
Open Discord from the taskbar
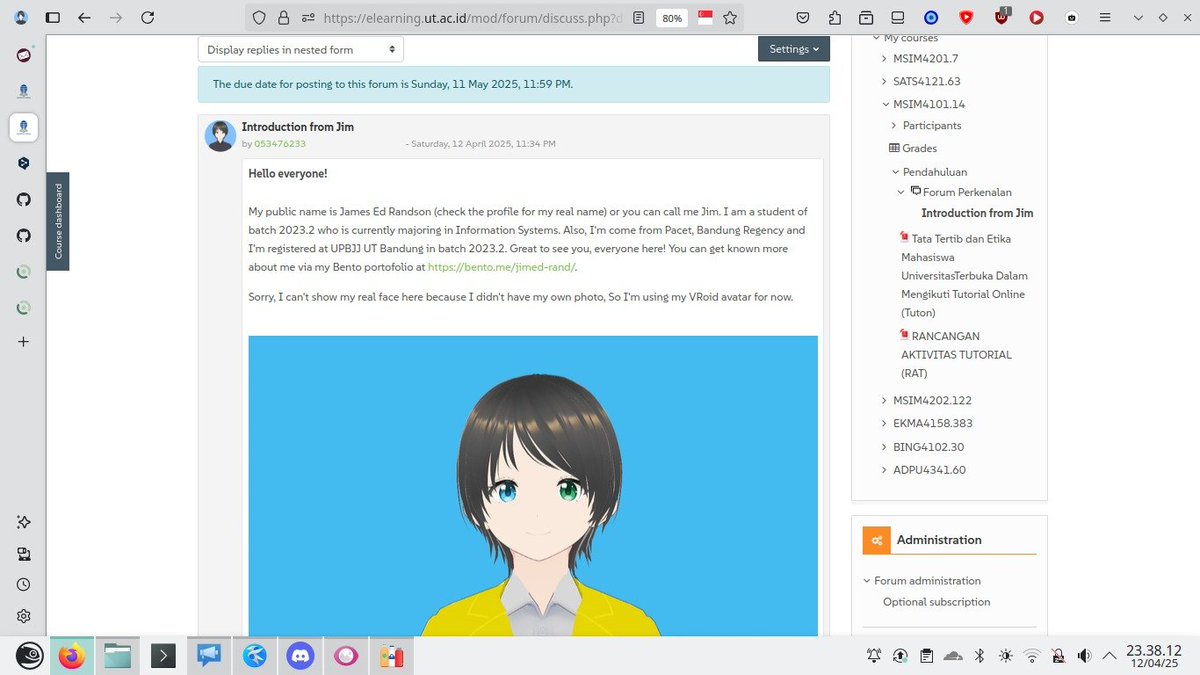click(x=300, y=656)
